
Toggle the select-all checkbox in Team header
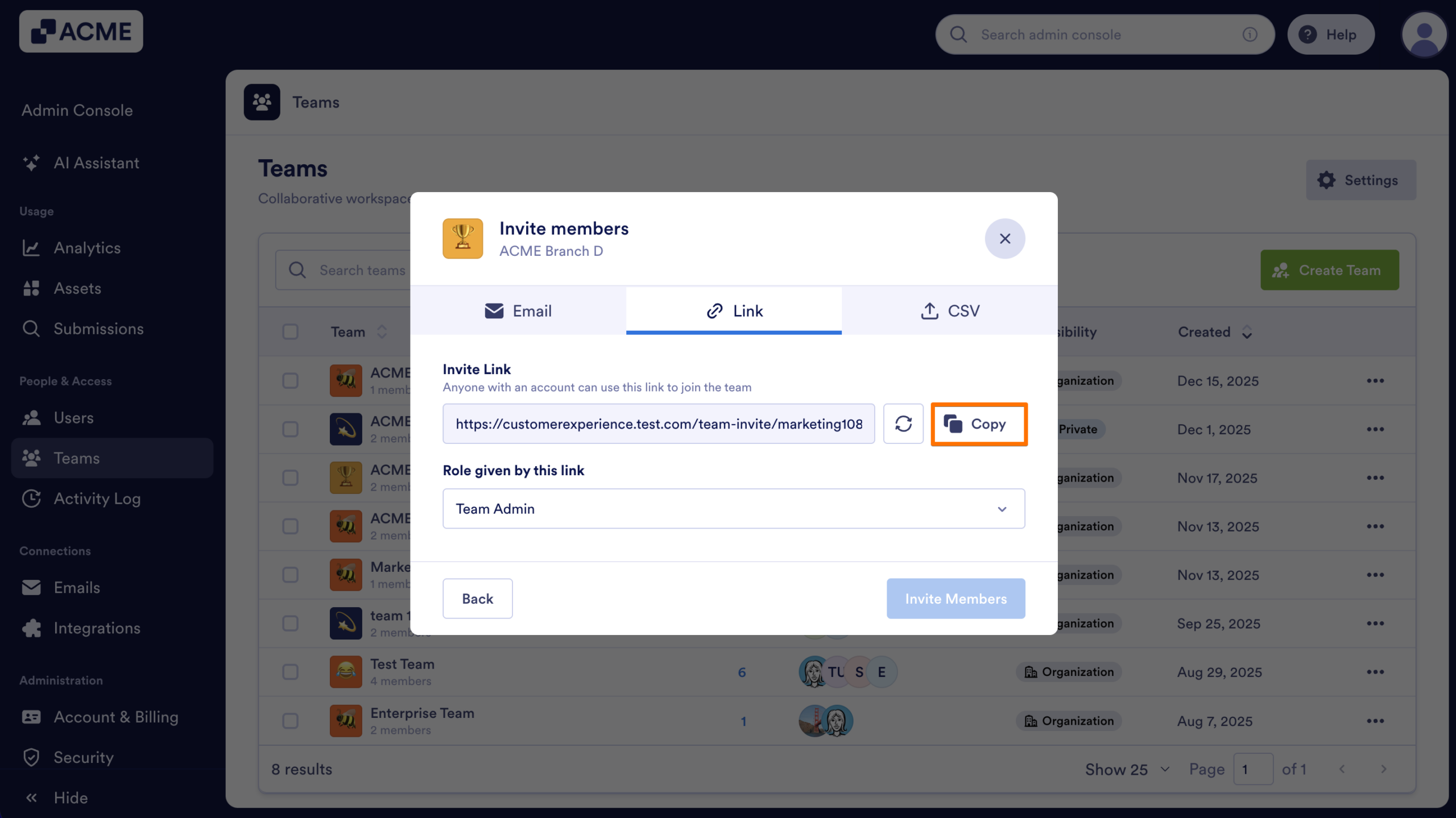(x=291, y=331)
